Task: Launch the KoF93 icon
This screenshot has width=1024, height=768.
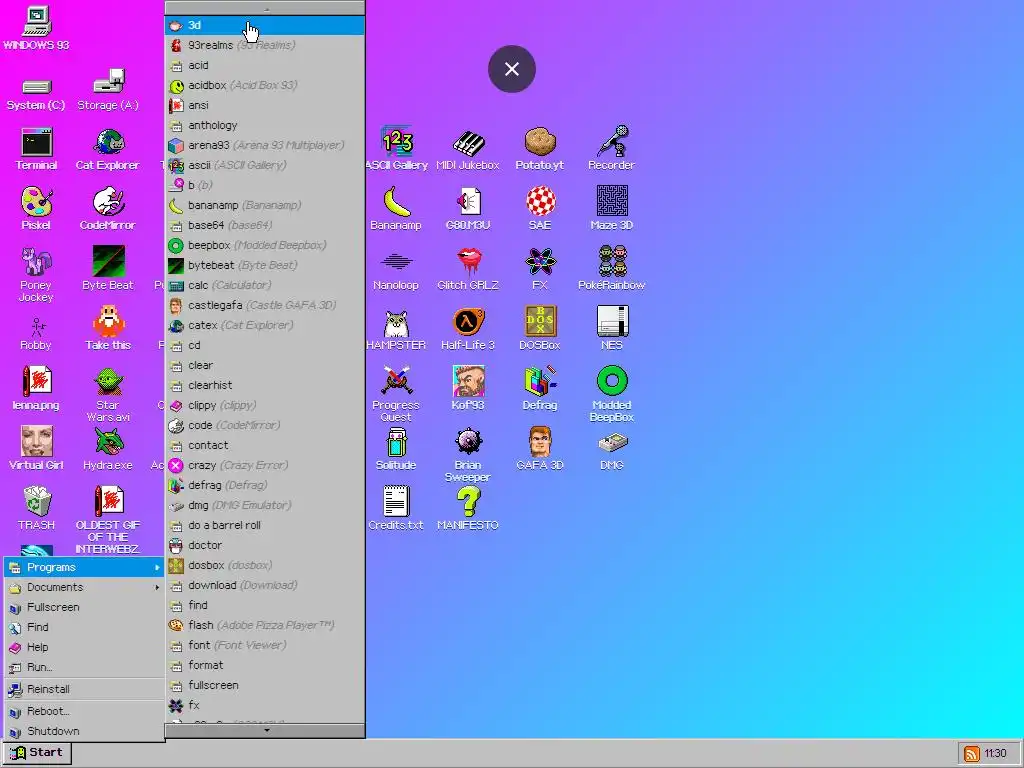Action: 468,389
